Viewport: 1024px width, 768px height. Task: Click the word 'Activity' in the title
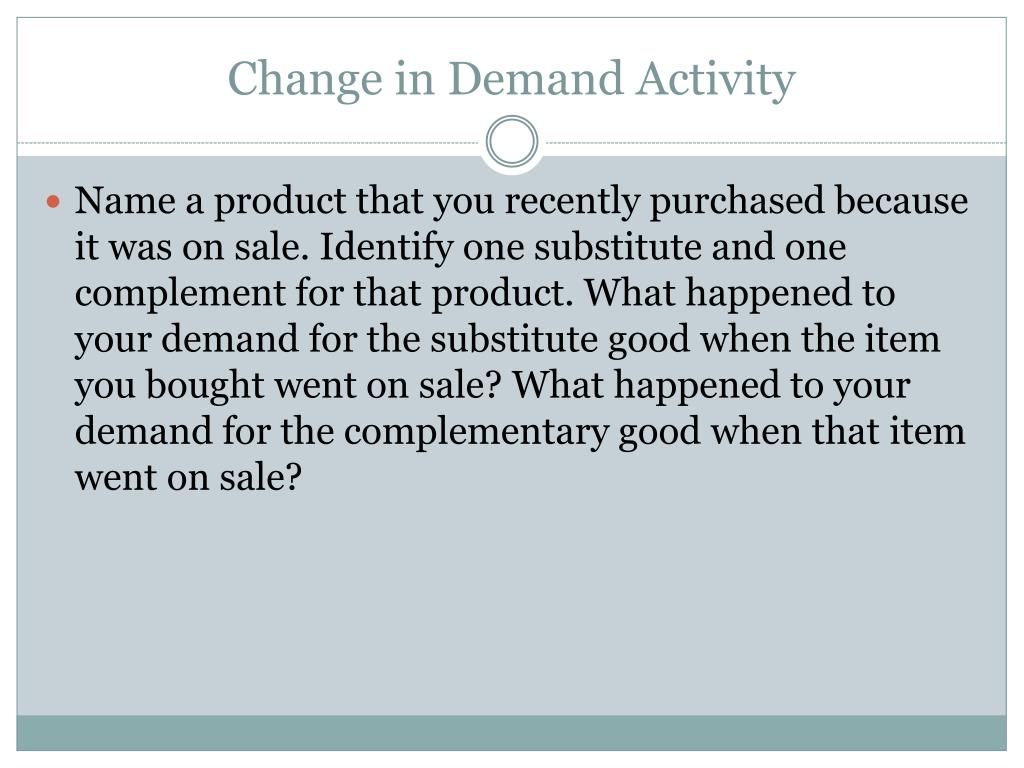pyautogui.click(x=716, y=80)
